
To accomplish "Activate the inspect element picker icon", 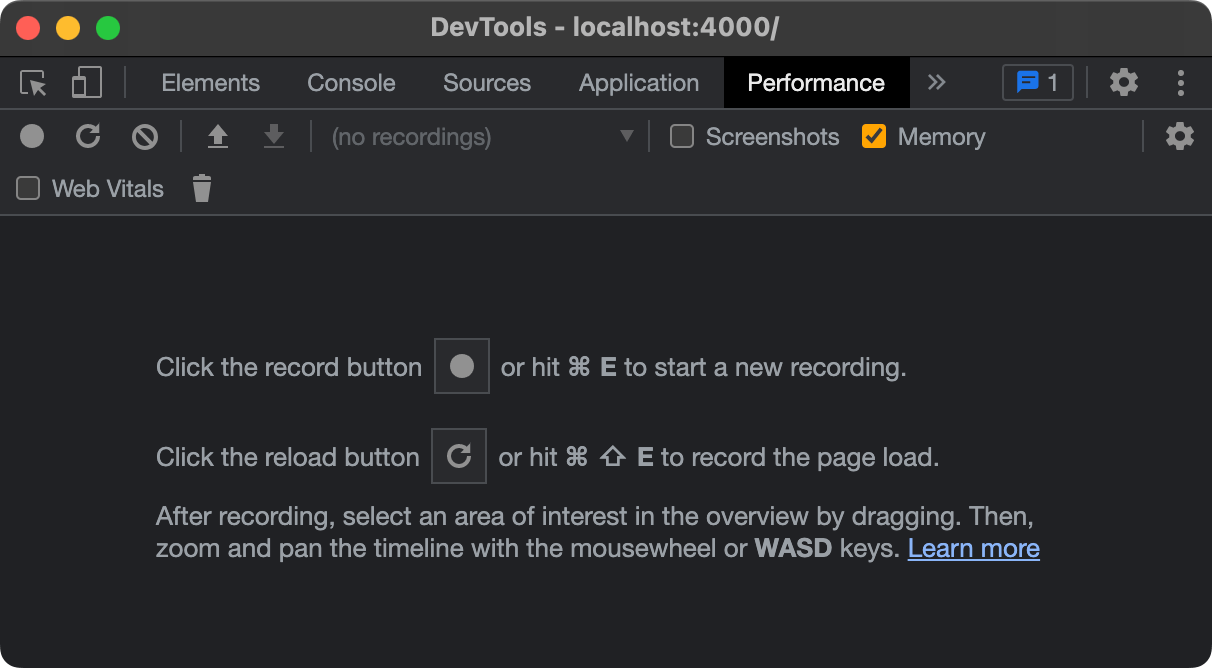I will pyautogui.click(x=34, y=83).
